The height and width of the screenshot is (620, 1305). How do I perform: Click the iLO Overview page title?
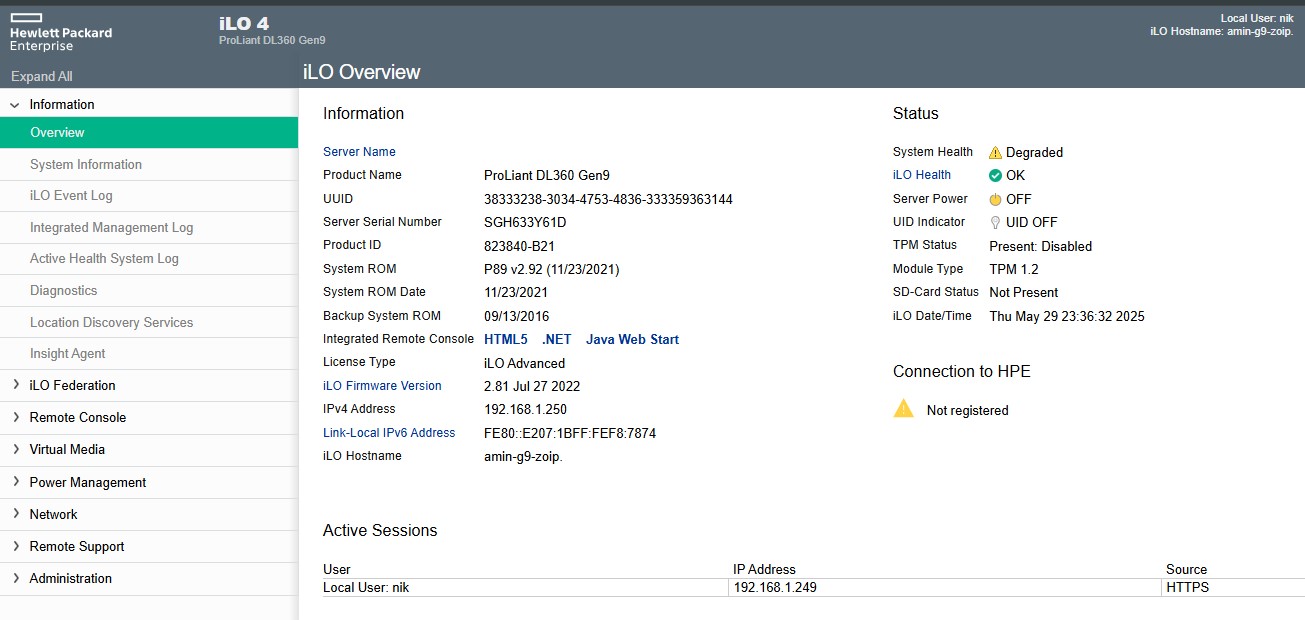point(362,72)
